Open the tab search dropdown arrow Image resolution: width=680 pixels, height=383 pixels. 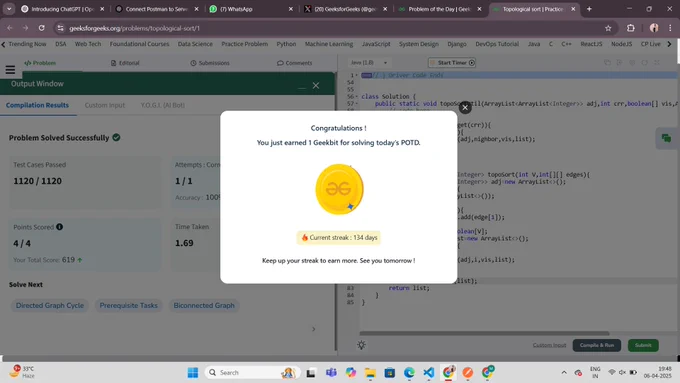click(9, 9)
